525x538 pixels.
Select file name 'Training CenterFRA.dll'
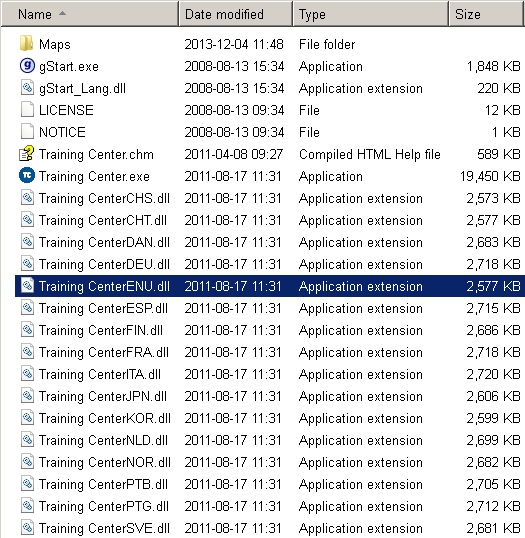(x=104, y=352)
